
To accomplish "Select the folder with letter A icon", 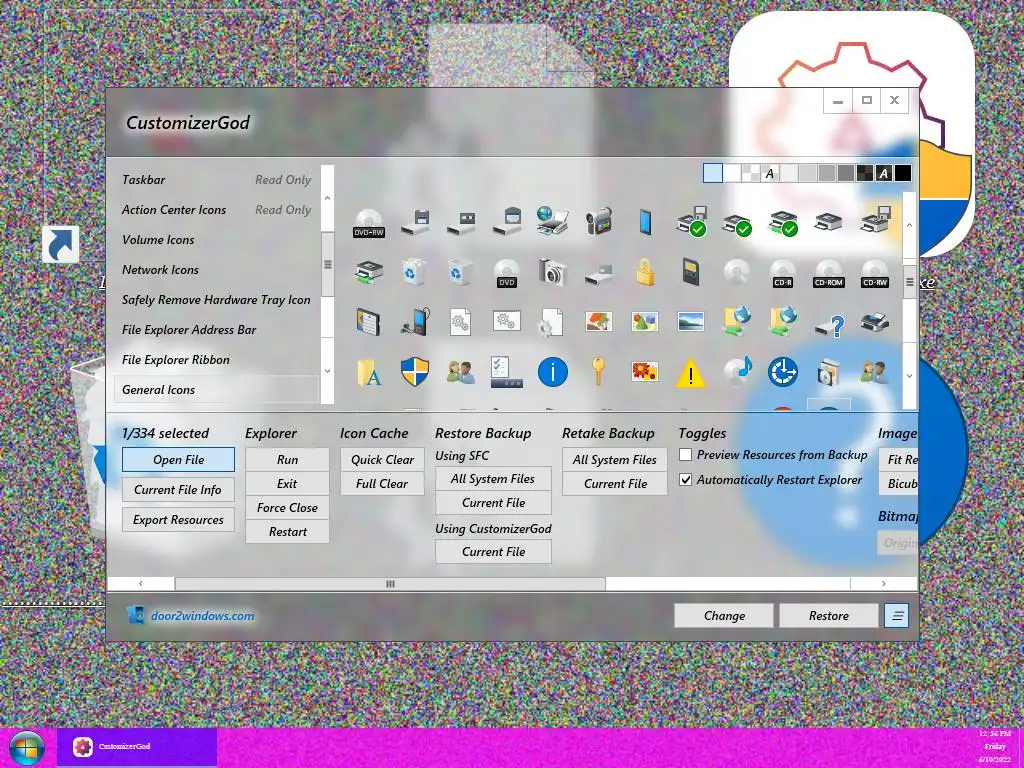I will coord(369,372).
